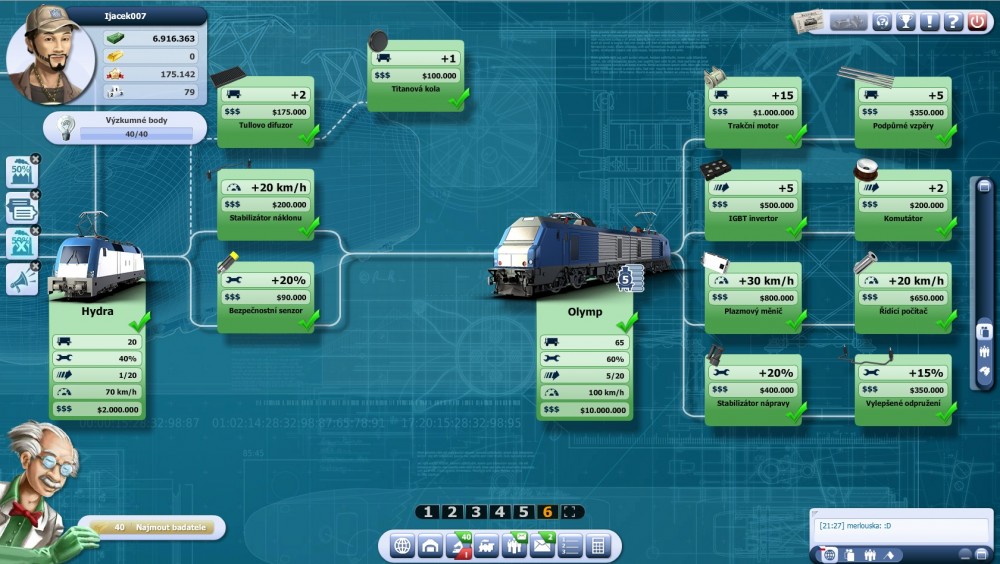Open the train depot icon
Image resolution: width=1000 pixels, height=564 pixels.
tap(431, 546)
